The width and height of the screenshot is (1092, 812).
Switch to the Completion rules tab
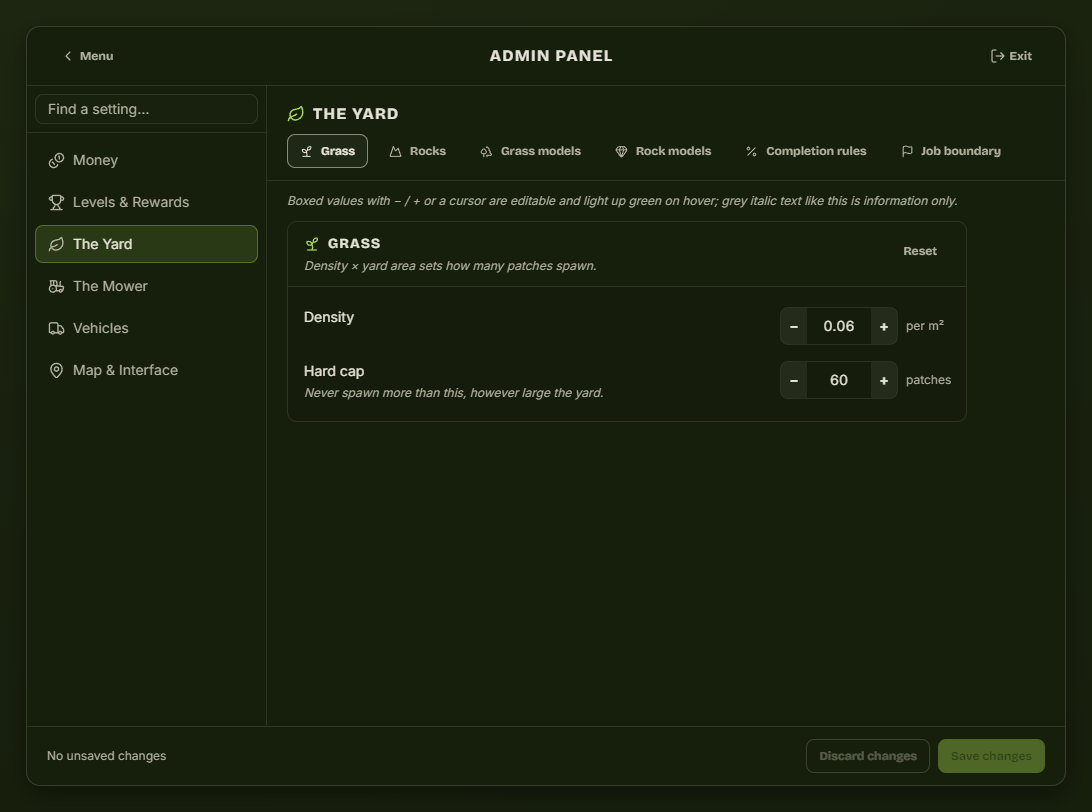[806, 151]
